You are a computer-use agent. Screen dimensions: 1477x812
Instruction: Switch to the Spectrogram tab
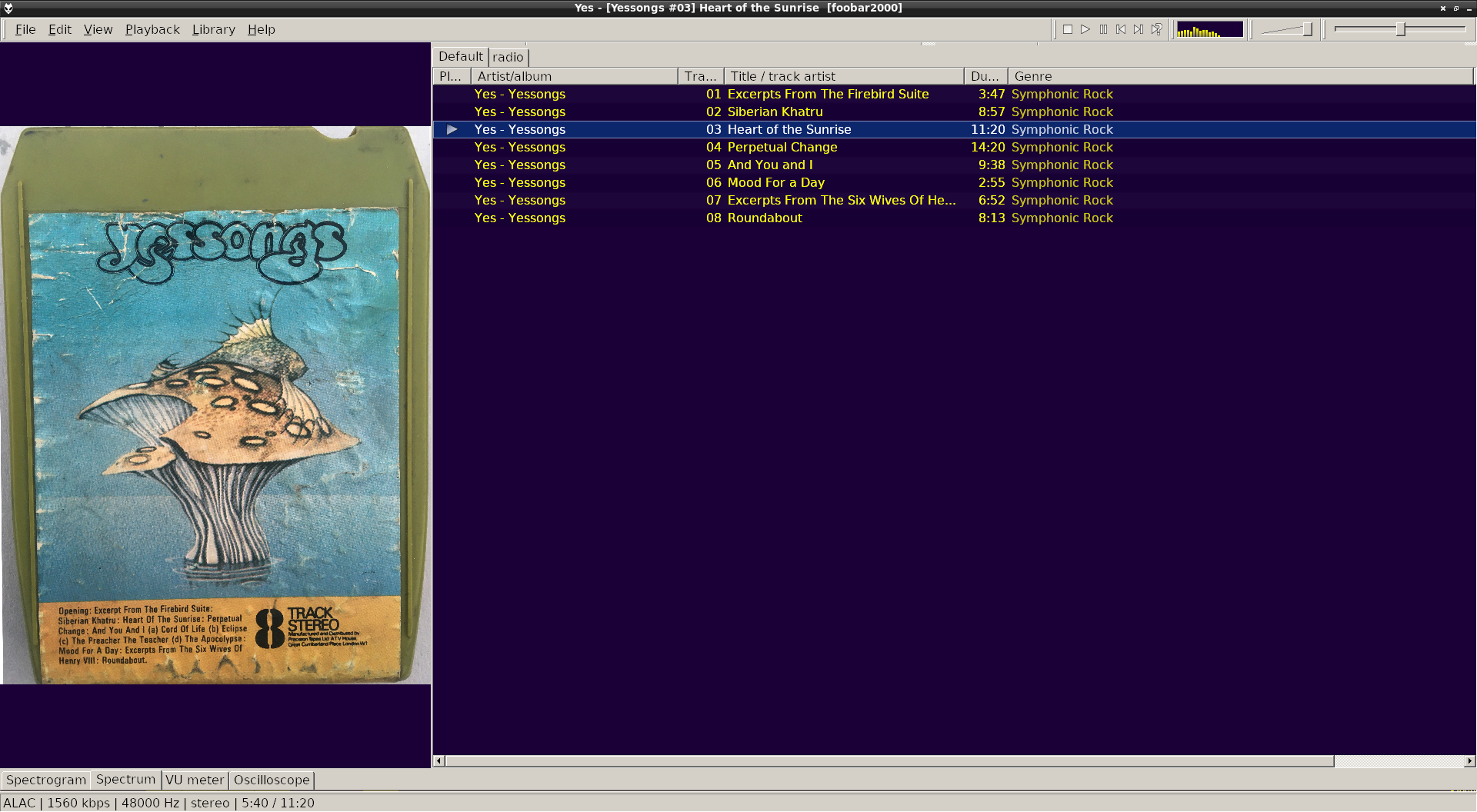coord(46,780)
